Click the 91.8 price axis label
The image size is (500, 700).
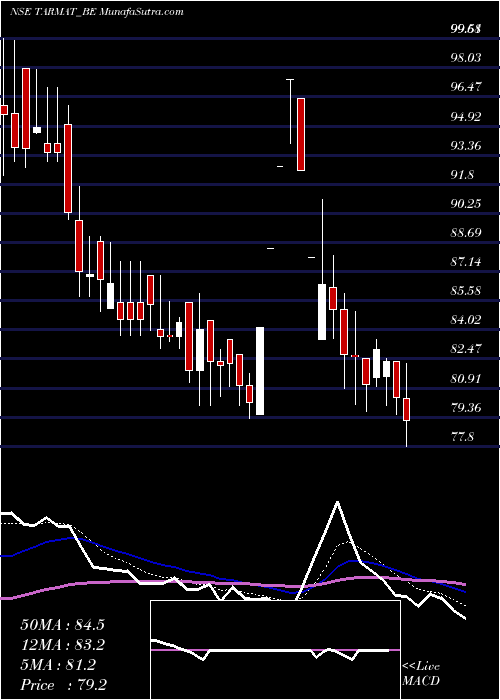462,175
